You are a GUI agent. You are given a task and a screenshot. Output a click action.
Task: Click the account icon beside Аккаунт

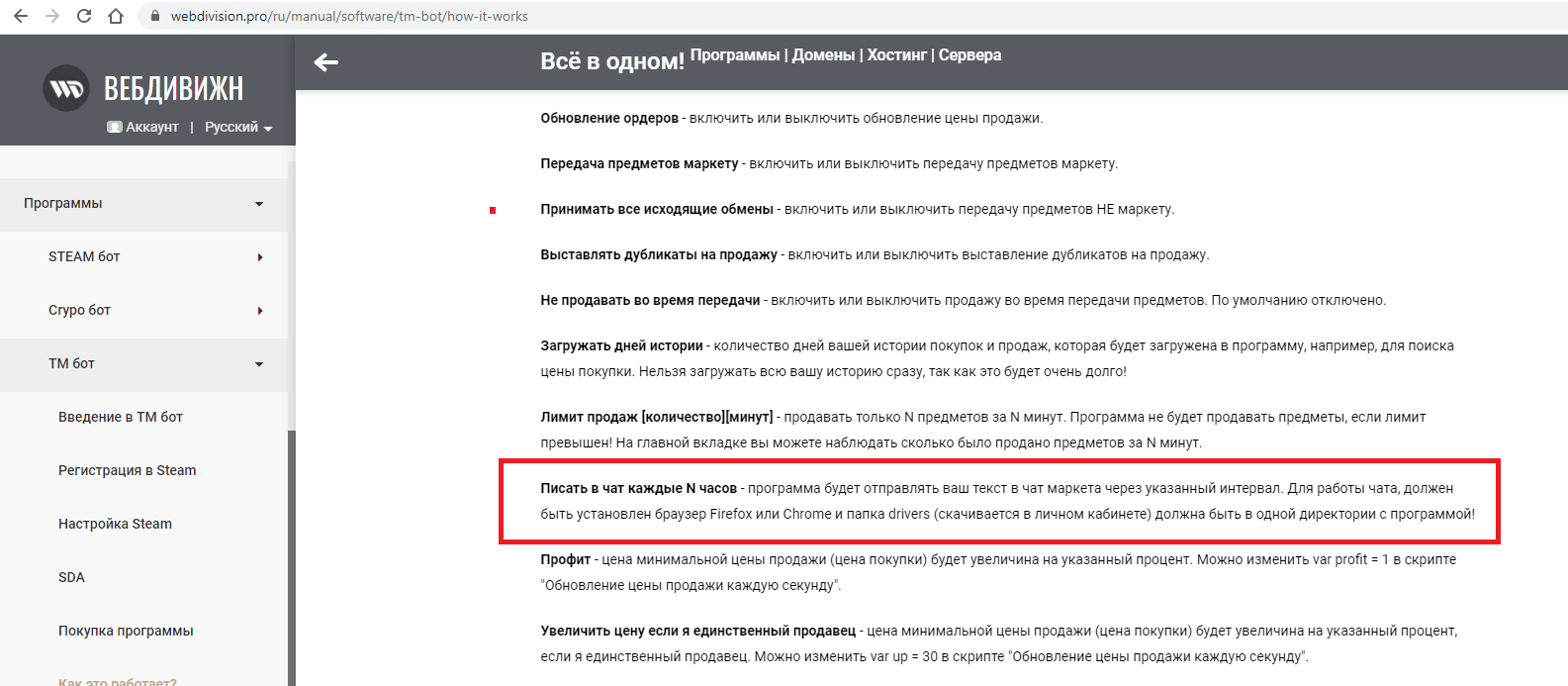pos(115,127)
